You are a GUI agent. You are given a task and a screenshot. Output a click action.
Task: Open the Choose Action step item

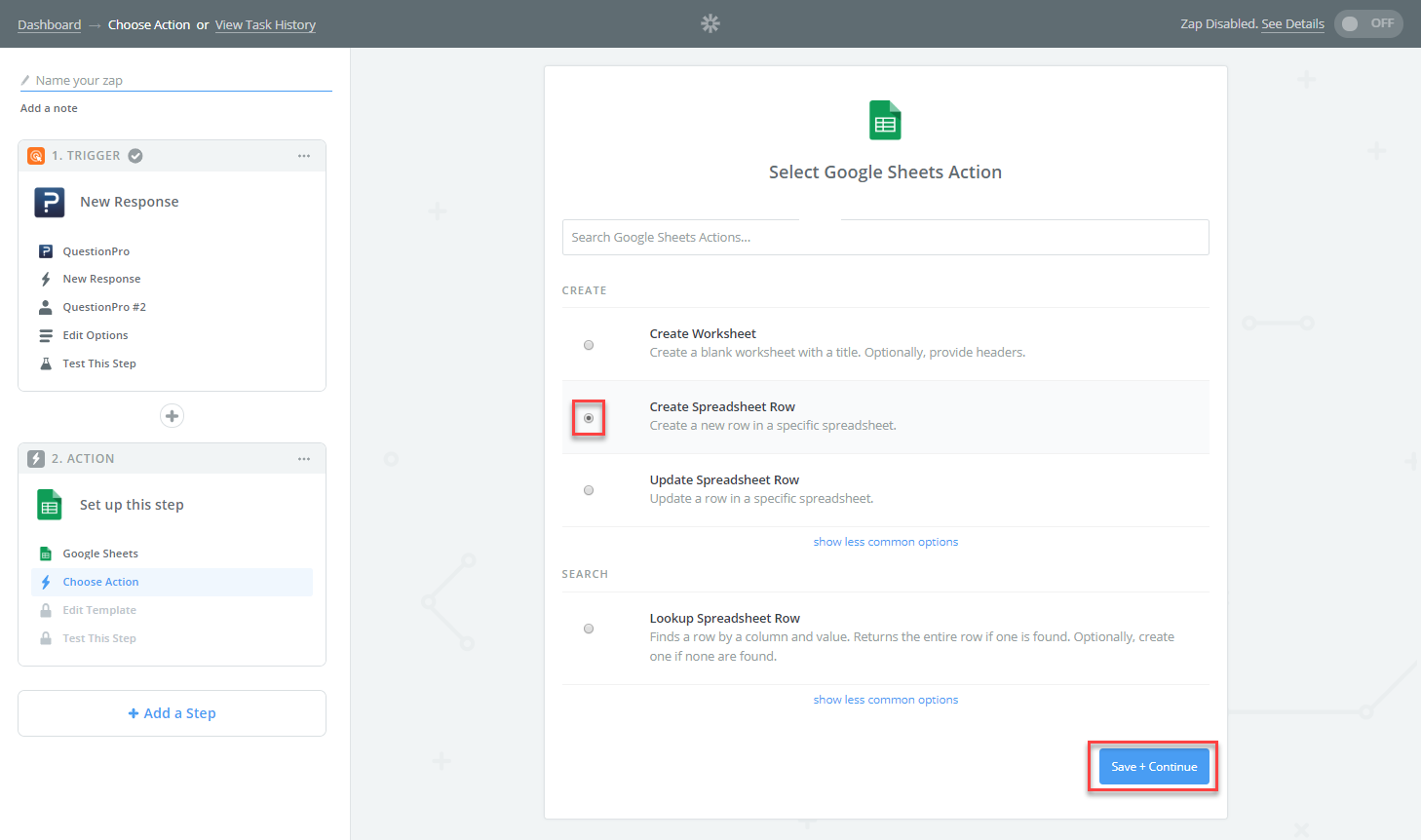click(101, 582)
